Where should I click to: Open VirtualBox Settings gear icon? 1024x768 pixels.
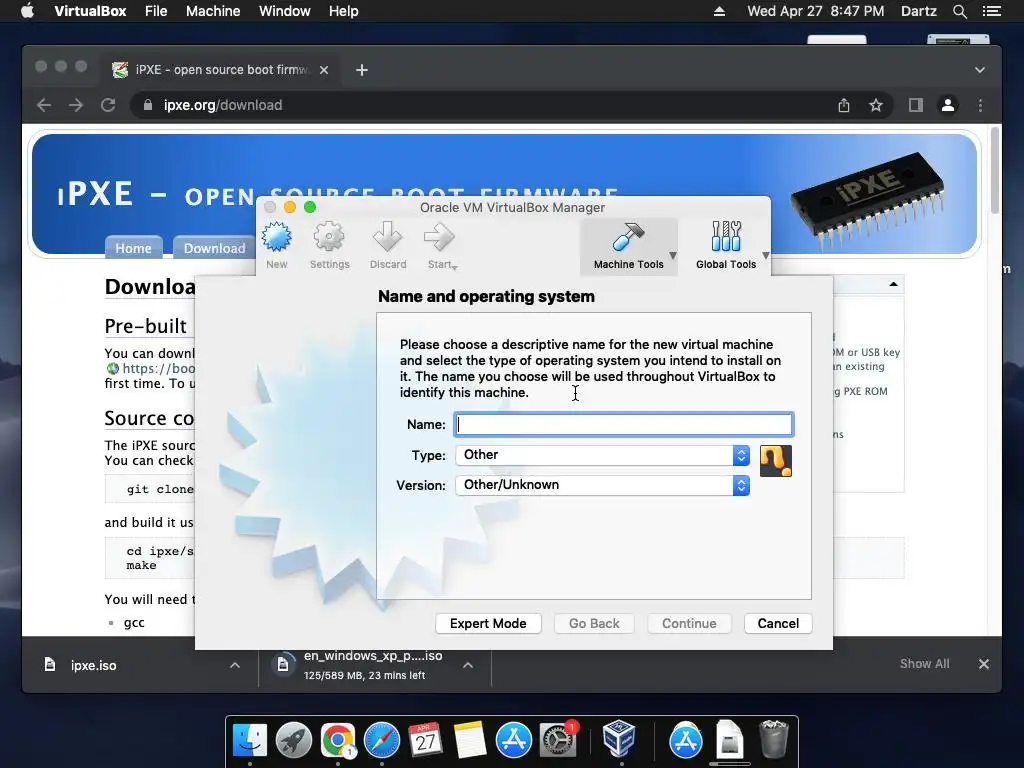coord(329,237)
